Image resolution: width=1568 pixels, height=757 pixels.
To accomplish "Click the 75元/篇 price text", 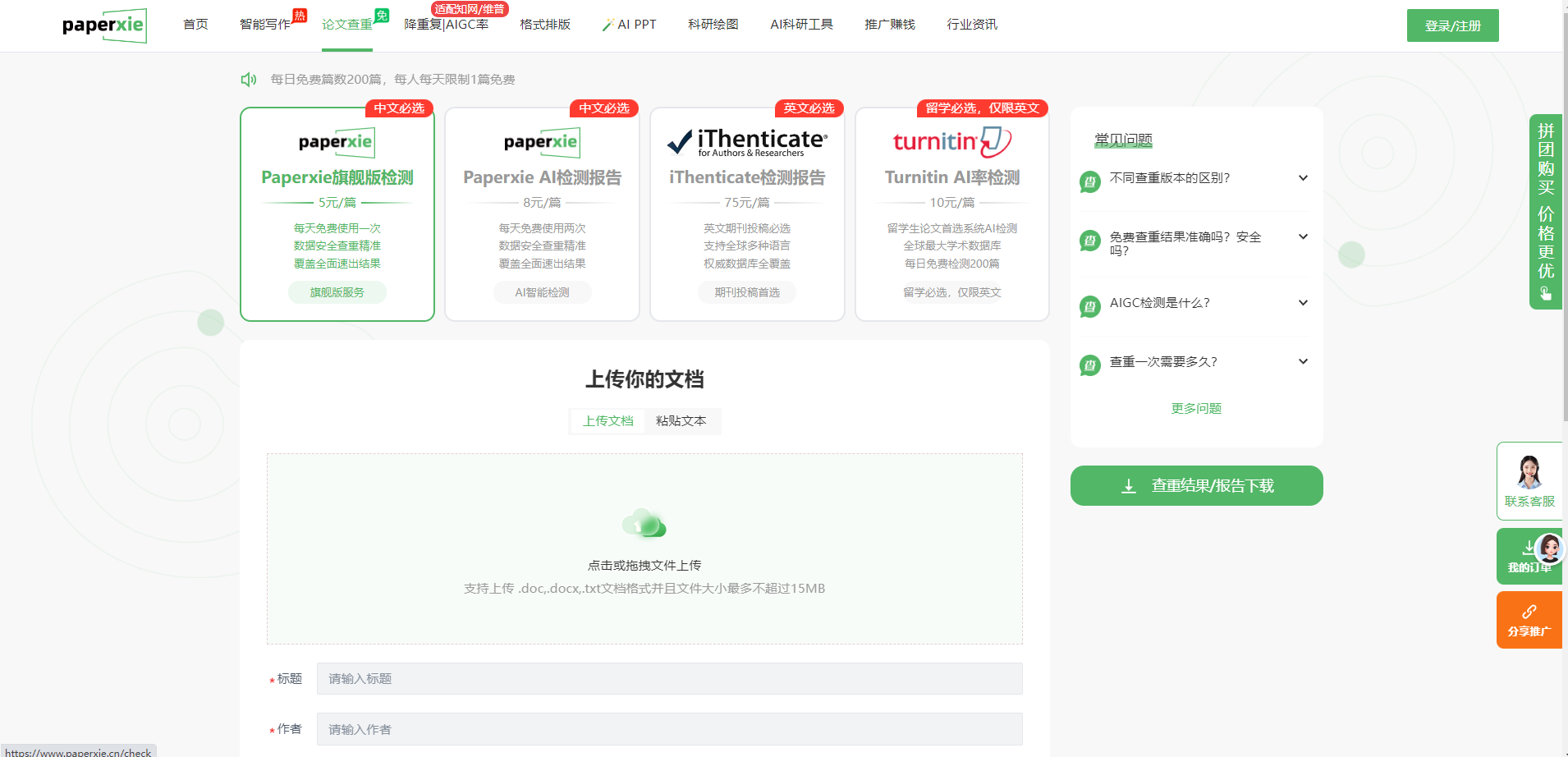I will (747, 203).
